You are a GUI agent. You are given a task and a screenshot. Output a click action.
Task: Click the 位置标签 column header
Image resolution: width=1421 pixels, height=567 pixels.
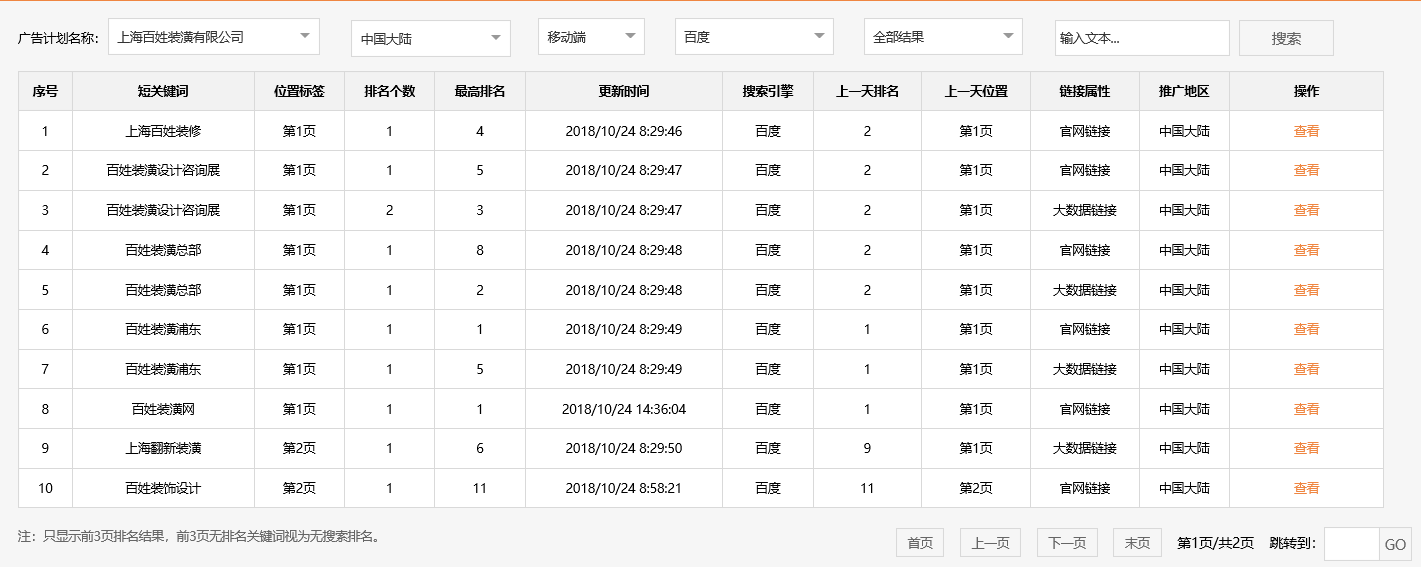tap(299, 91)
